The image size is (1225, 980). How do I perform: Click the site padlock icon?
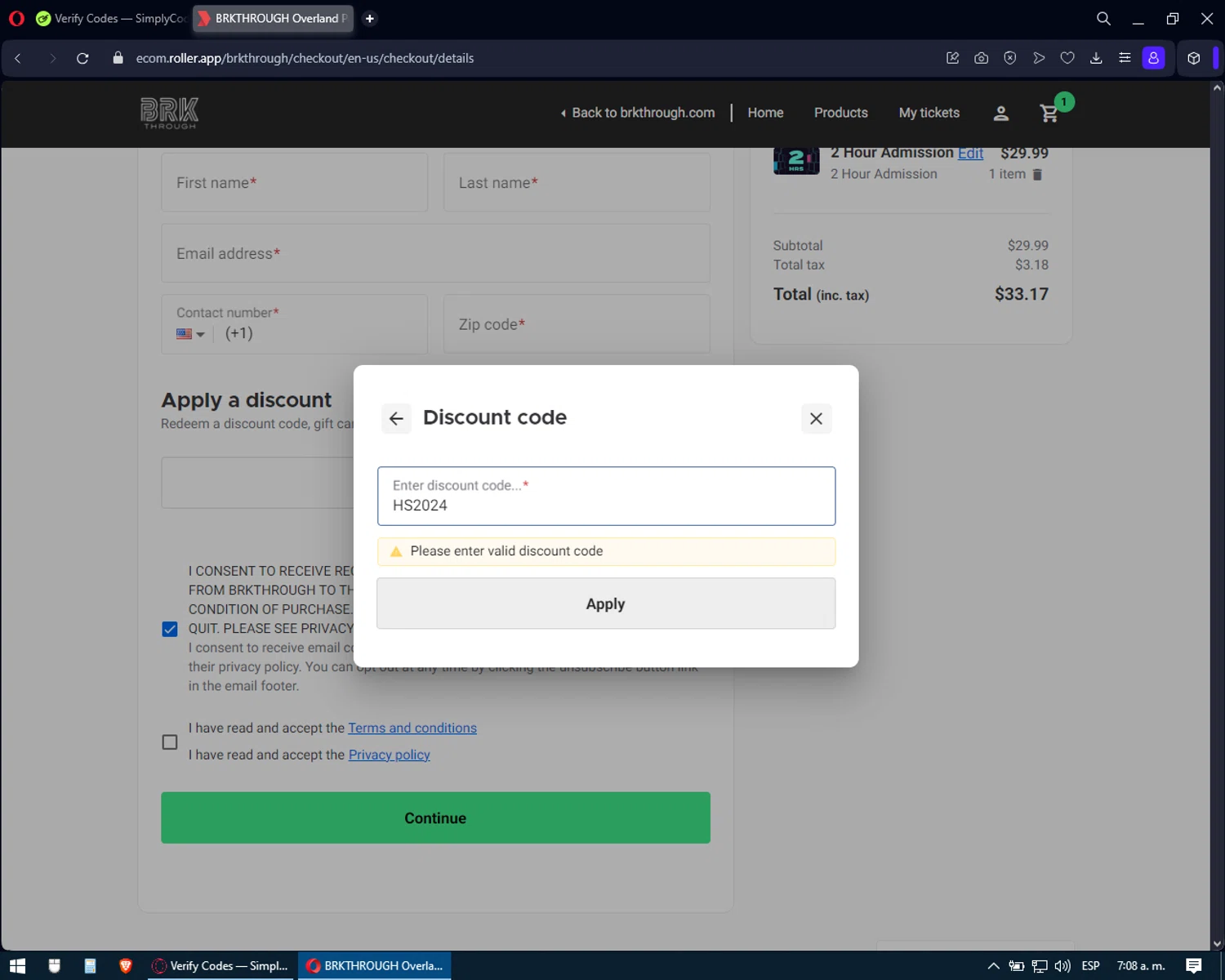pos(118,58)
